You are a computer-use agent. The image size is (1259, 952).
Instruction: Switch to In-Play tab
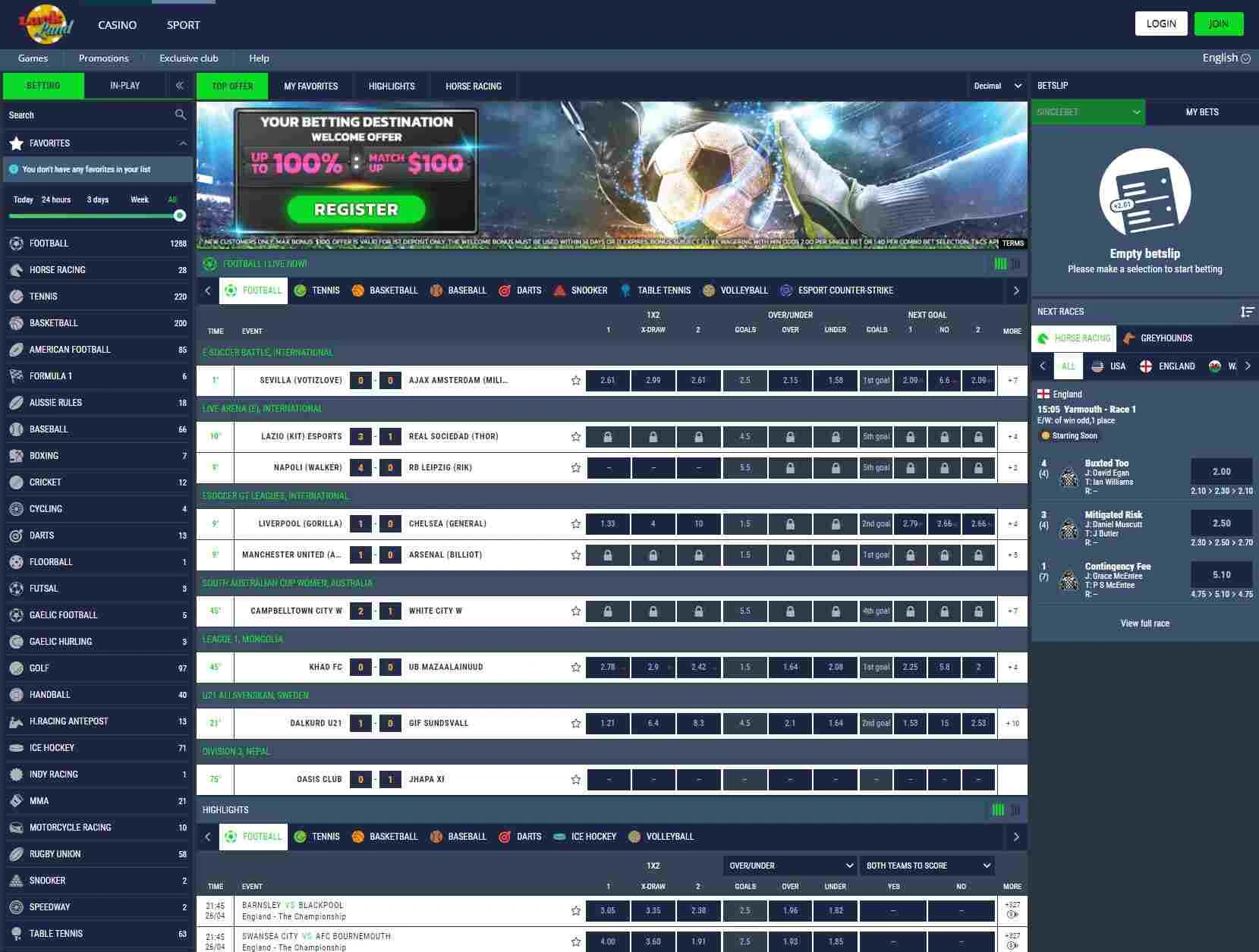click(124, 86)
